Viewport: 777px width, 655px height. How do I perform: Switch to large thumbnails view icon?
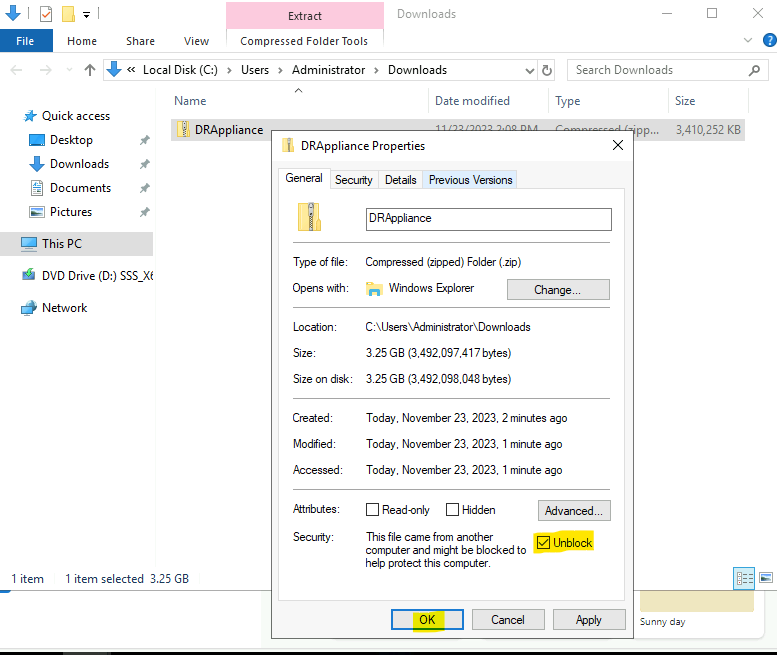(x=766, y=578)
